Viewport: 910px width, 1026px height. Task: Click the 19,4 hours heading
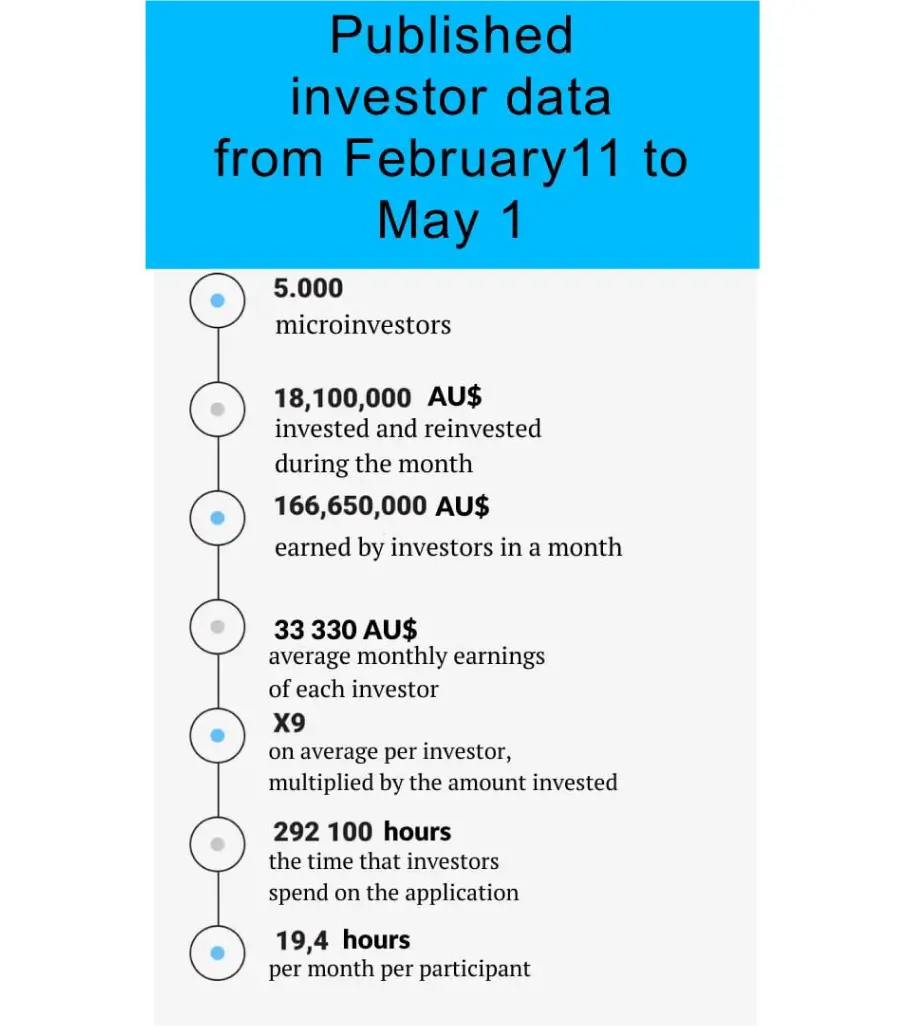[343, 940]
